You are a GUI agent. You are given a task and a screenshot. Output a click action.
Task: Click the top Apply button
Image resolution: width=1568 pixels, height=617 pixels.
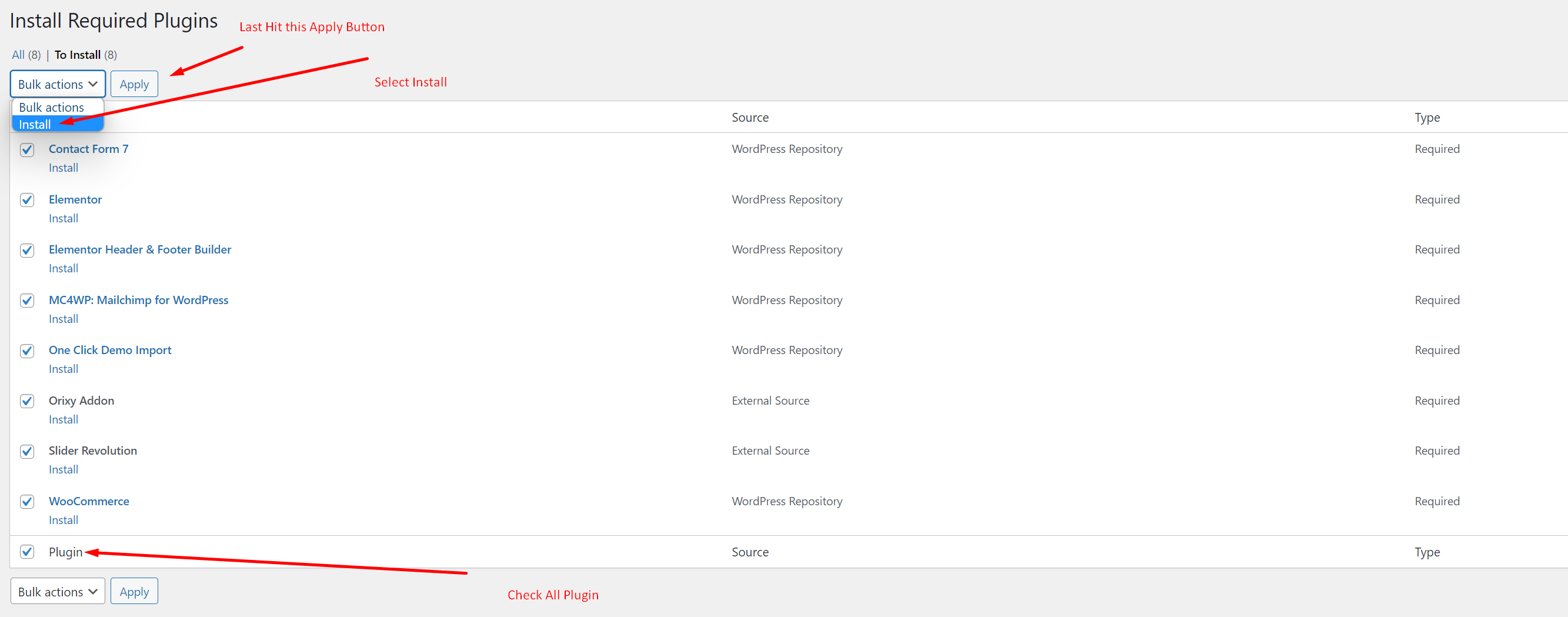134,84
